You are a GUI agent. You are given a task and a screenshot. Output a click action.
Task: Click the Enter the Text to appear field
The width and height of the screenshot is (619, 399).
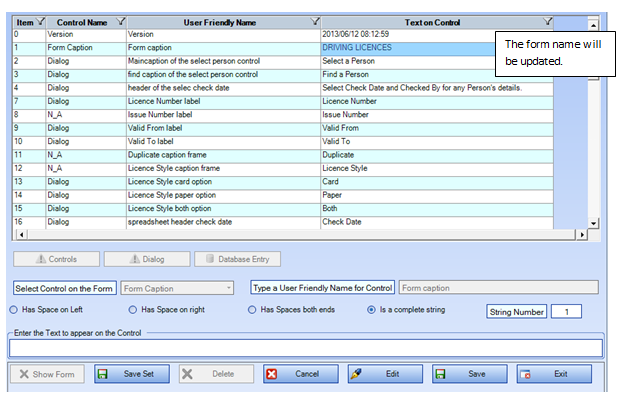pos(306,348)
